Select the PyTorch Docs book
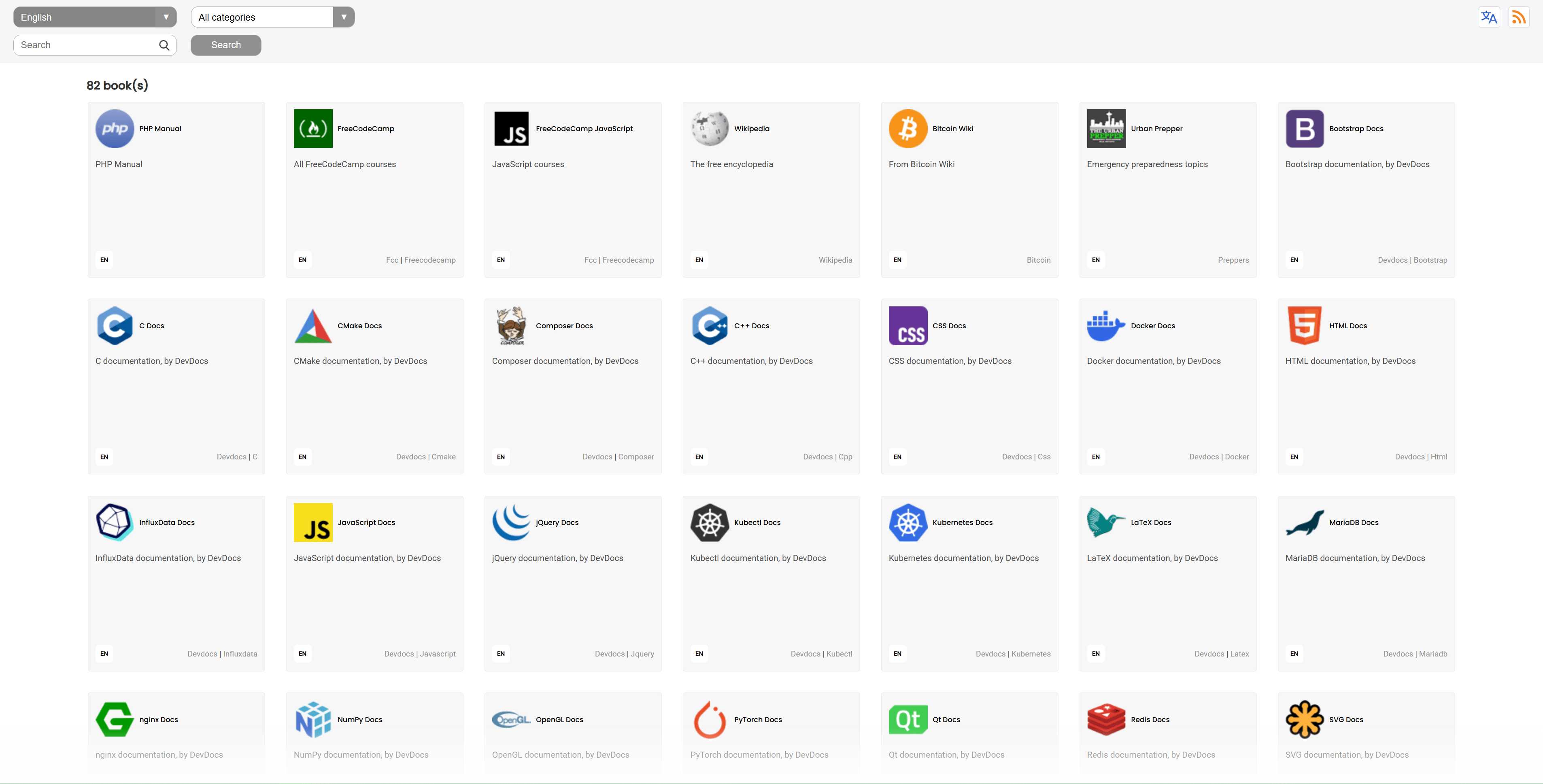This screenshot has width=1543, height=784. [x=758, y=719]
